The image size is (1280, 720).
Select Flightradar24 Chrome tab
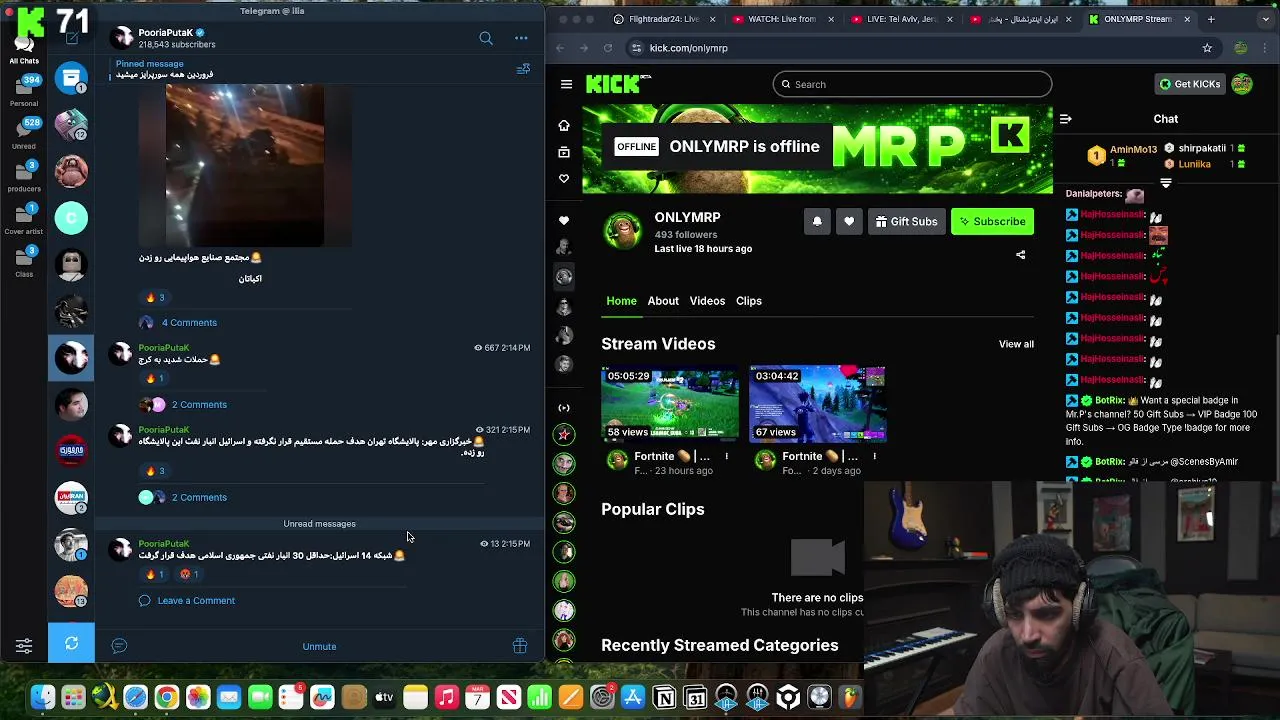[665, 19]
